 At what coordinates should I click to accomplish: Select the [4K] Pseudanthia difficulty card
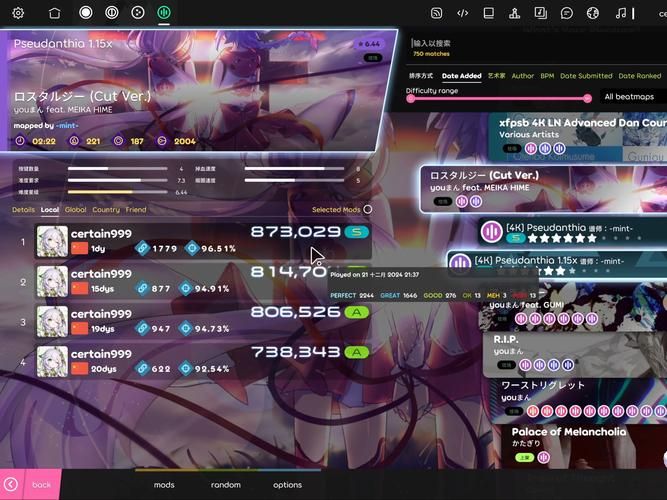pyautogui.click(x=572, y=232)
